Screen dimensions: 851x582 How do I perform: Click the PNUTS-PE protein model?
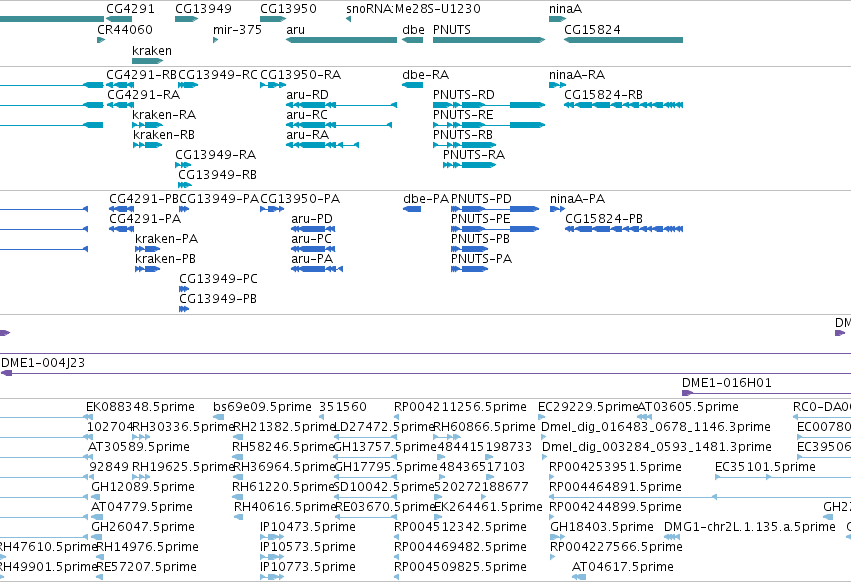[x=495, y=229]
